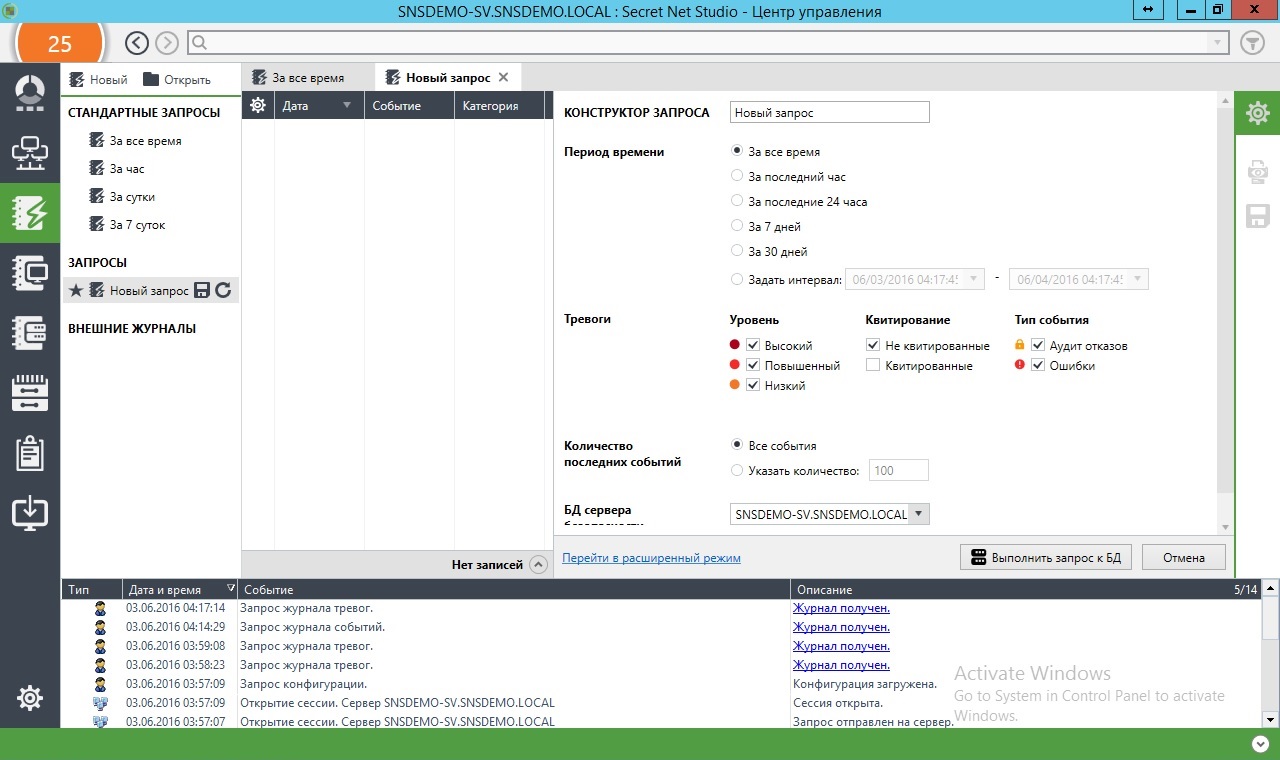1280x760 pixels.
Task: Click the save disk icon in the right panel
Action: [x=1257, y=216]
